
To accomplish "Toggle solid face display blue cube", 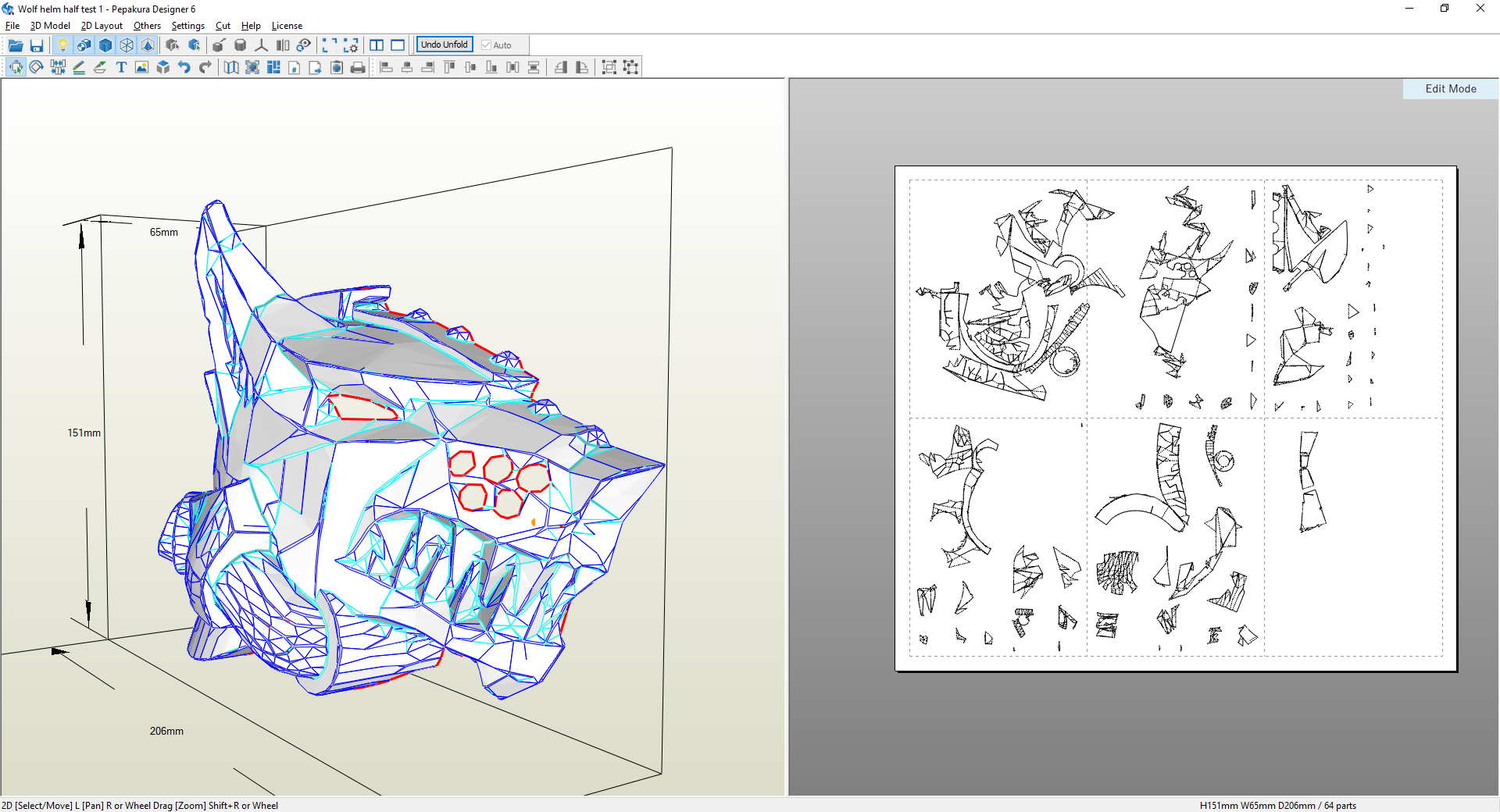I will (105, 45).
